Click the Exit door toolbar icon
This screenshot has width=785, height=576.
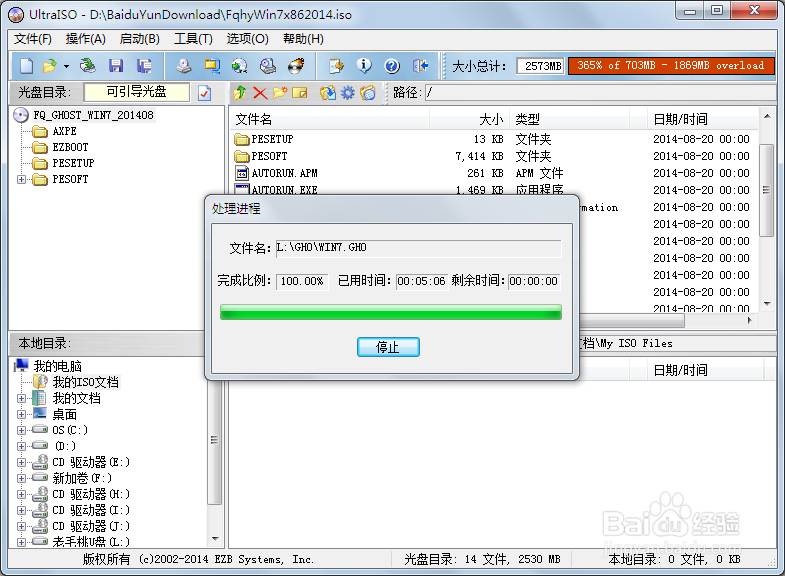coord(420,66)
